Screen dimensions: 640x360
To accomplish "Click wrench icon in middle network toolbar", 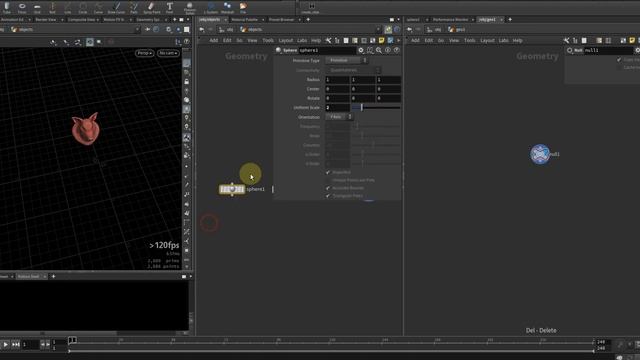I will [328, 40].
